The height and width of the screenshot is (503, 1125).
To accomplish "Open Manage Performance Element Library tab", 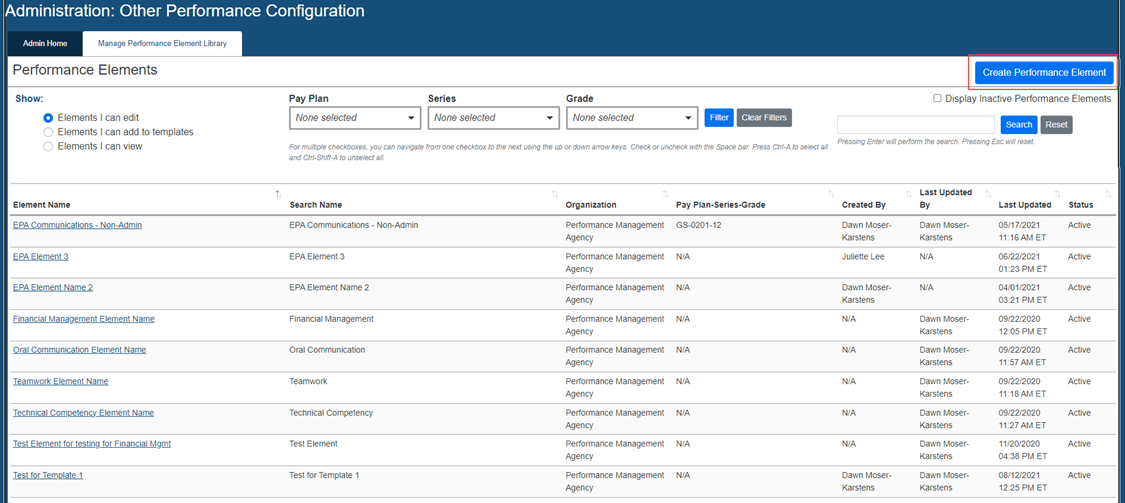I will 162,44.
